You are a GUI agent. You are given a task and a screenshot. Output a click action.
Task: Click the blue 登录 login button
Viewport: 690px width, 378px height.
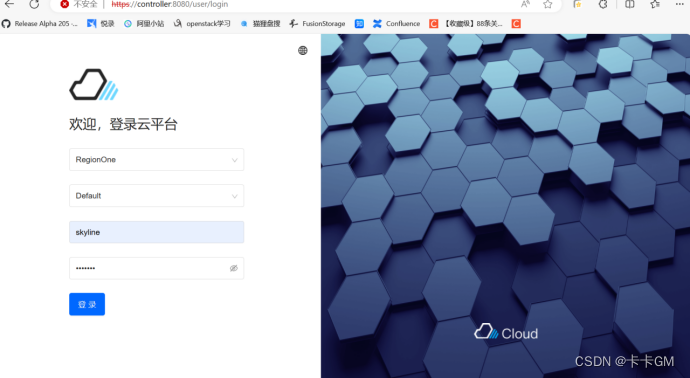(87, 305)
